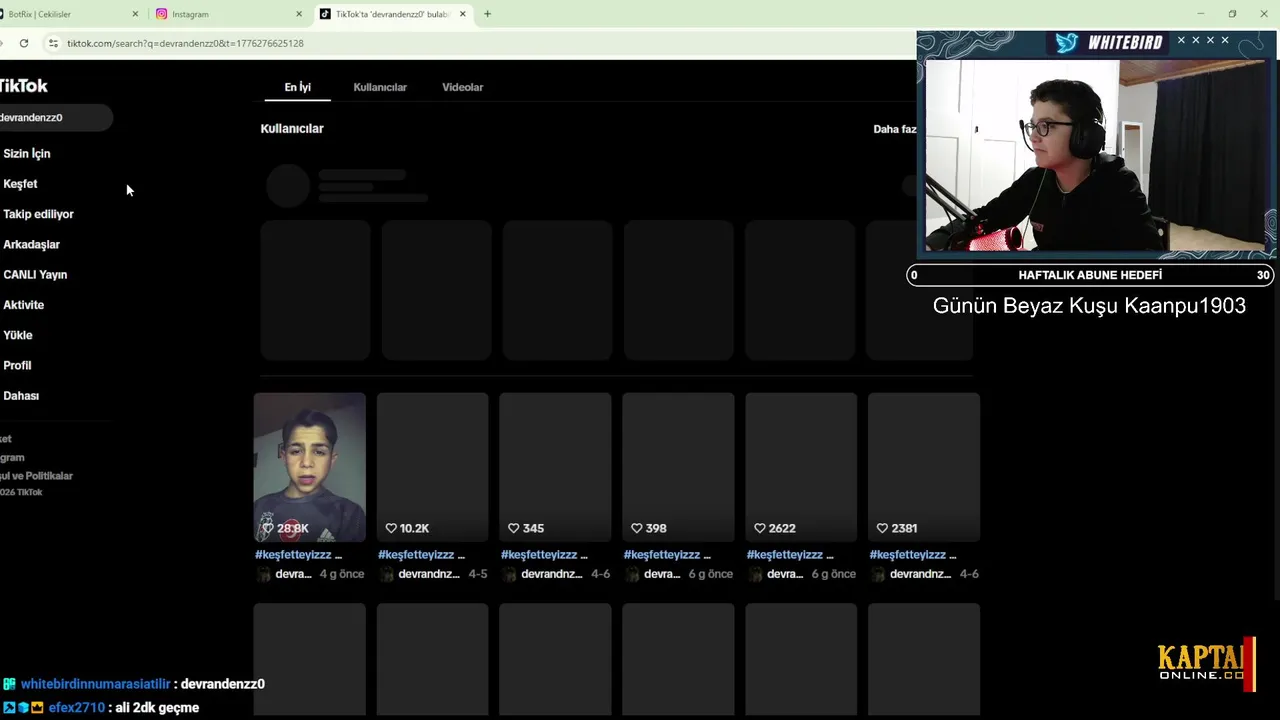The height and width of the screenshot is (720, 1280).
Task: Click the TikTok search box containing devrandenzz0
Action: tap(55, 118)
